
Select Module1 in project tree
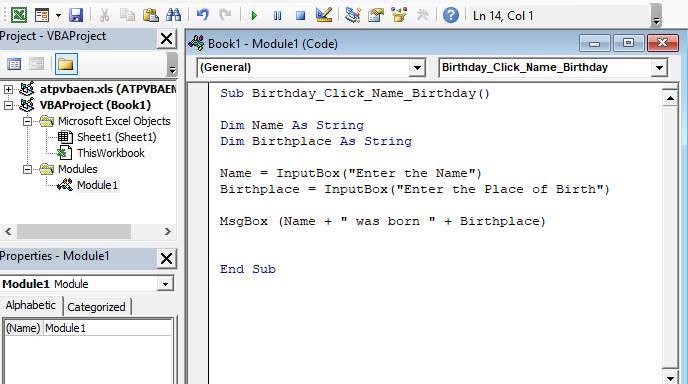click(97, 185)
